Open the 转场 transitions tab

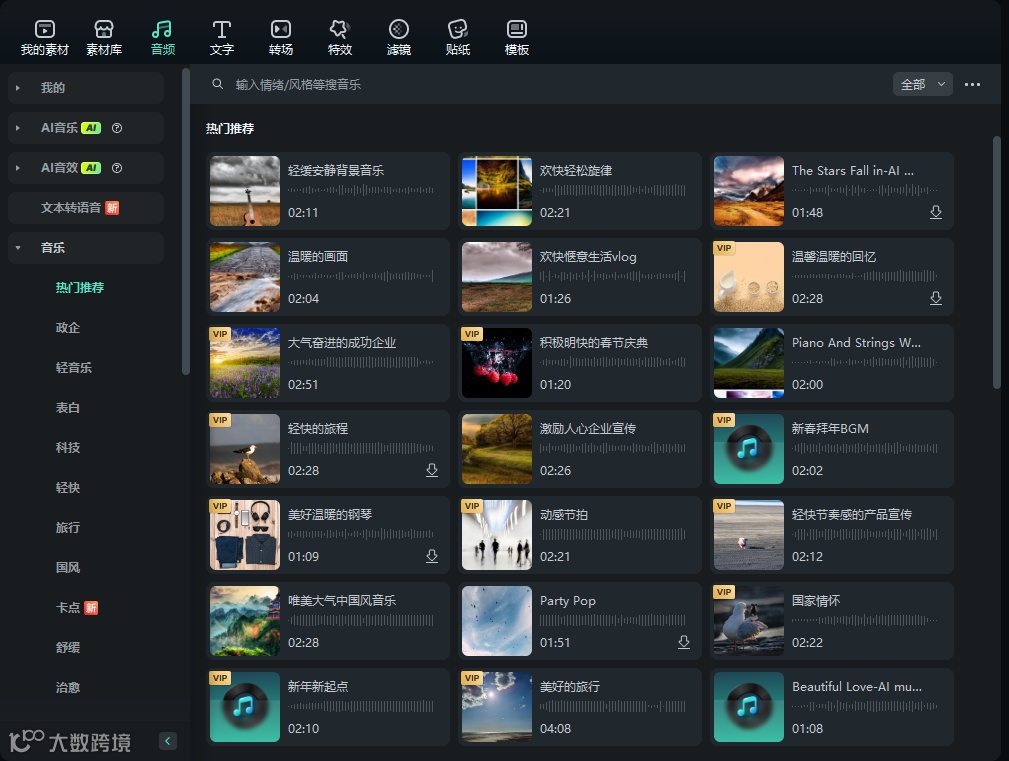[x=281, y=37]
